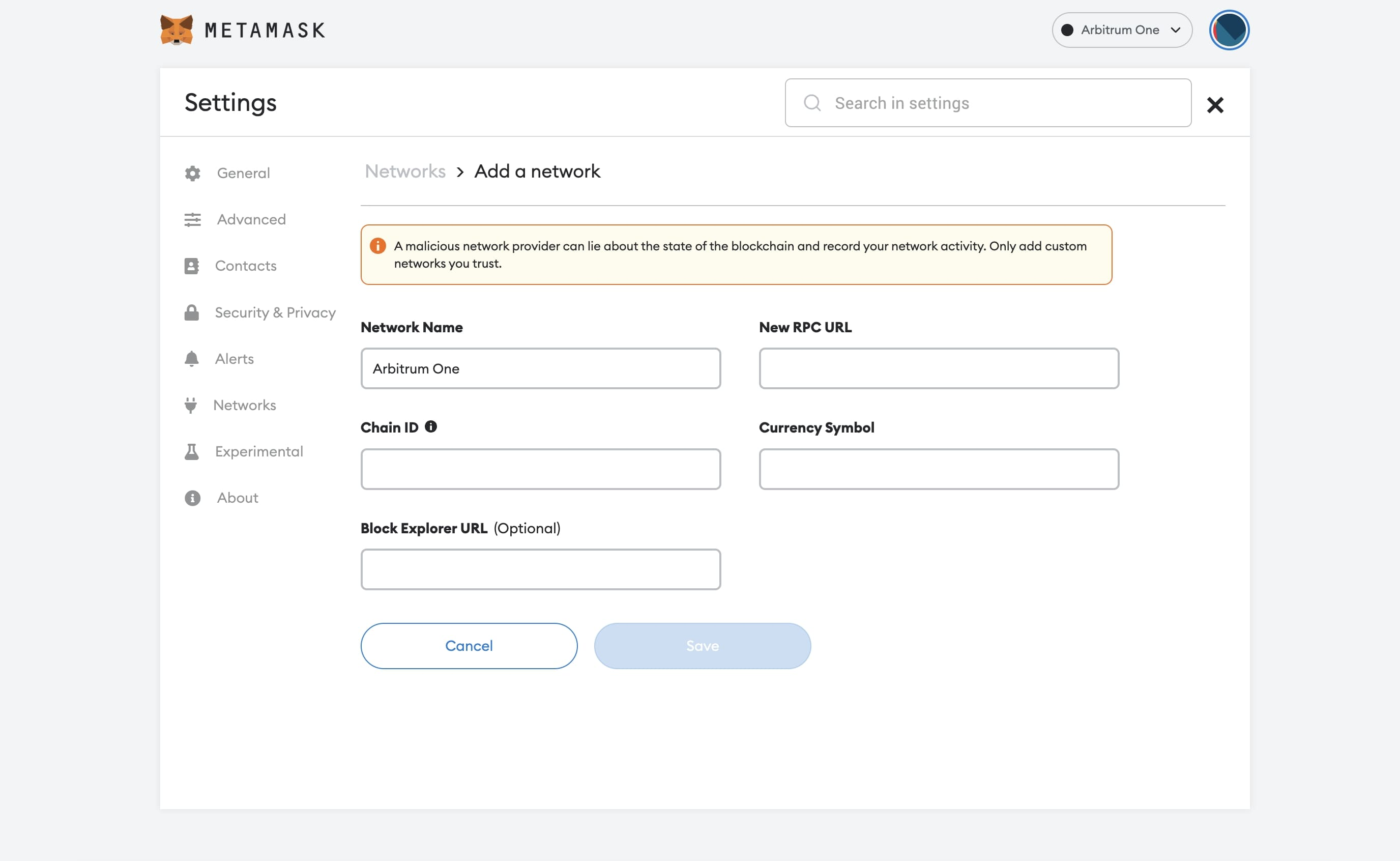1400x861 pixels.
Task: Click the MetaMask fox logo
Action: 177,30
